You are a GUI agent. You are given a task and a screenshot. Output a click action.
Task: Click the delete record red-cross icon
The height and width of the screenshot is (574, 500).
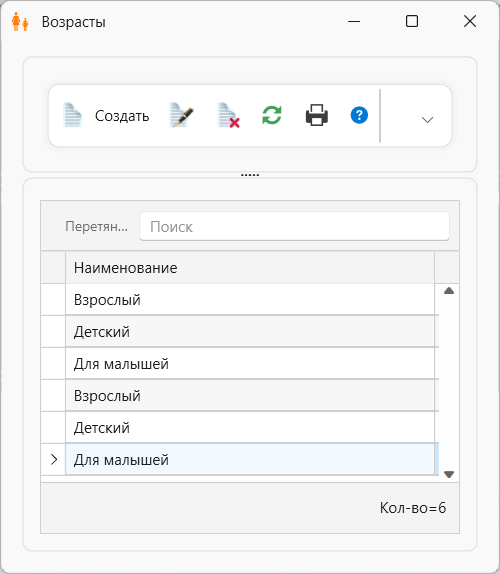229,115
